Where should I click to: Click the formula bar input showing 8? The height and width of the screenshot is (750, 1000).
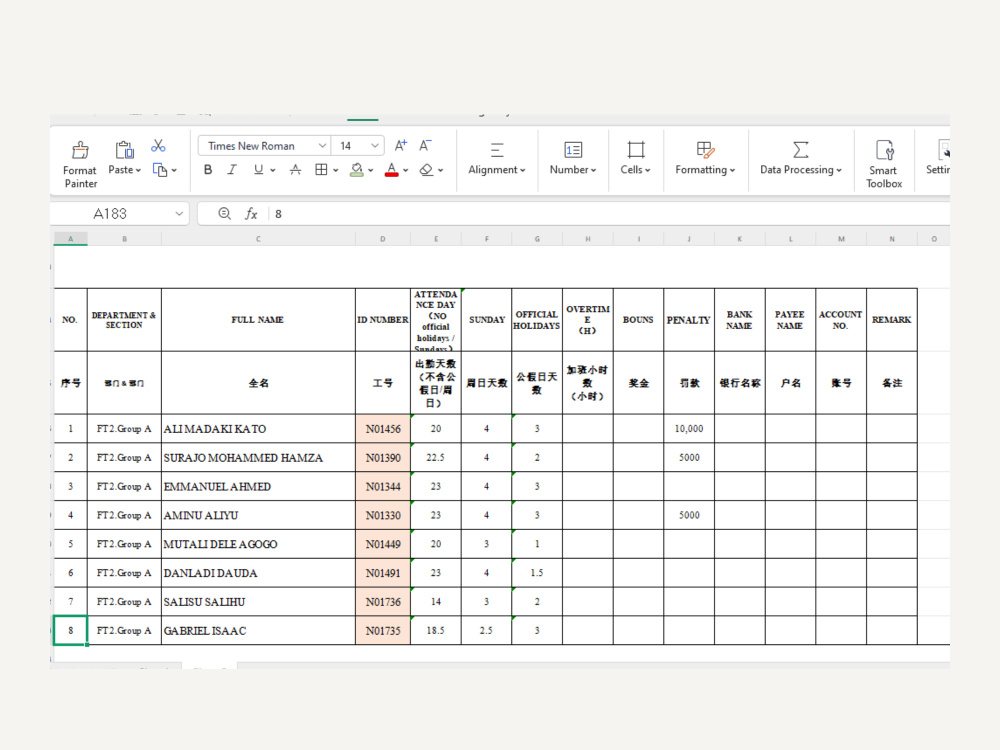609,214
